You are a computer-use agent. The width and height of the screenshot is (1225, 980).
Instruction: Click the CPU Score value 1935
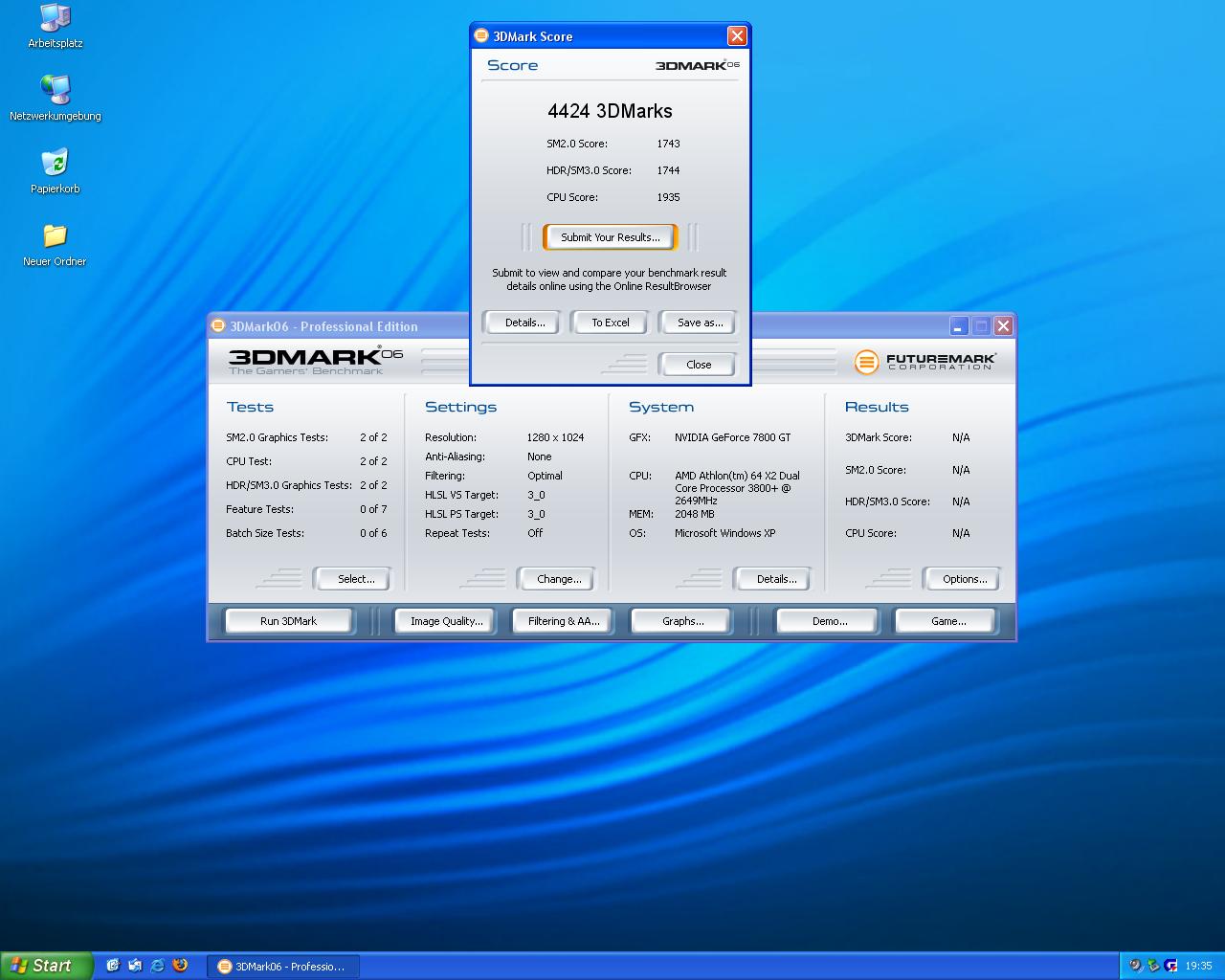click(668, 197)
